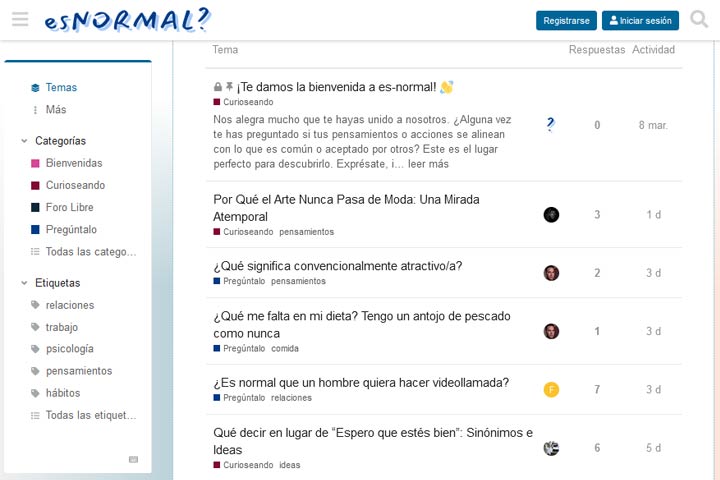Open the yellow F avatar on videollamada topic
720x480 pixels.
click(551, 390)
